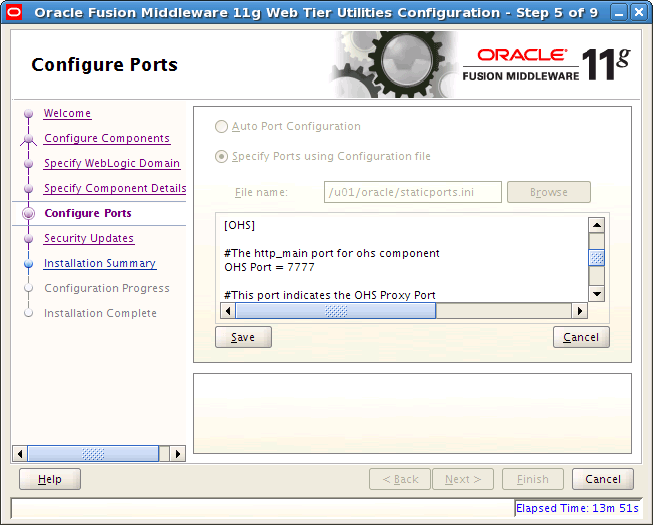Cancel the port file editing
The height and width of the screenshot is (525, 653).
coord(581,337)
